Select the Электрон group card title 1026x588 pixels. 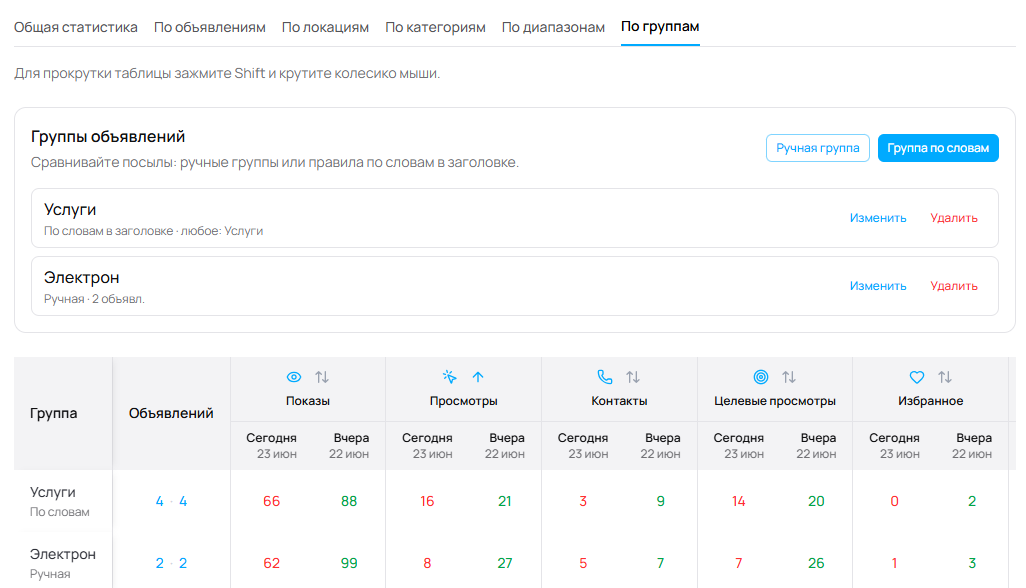click(x=82, y=277)
